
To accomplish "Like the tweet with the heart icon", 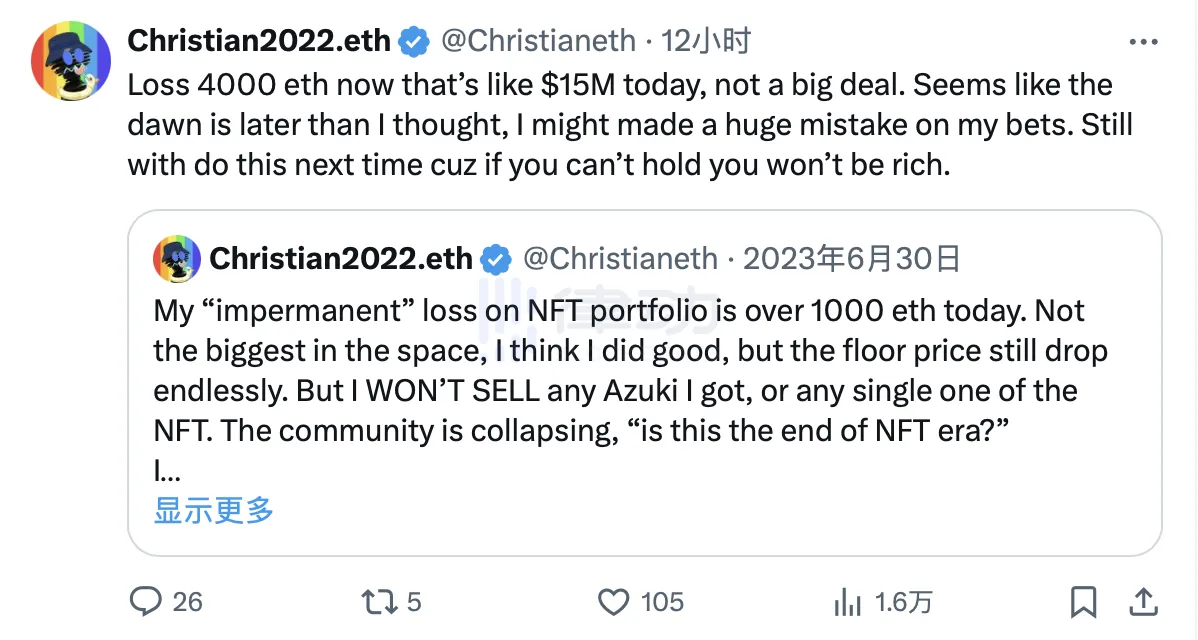I will tap(612, 602).
